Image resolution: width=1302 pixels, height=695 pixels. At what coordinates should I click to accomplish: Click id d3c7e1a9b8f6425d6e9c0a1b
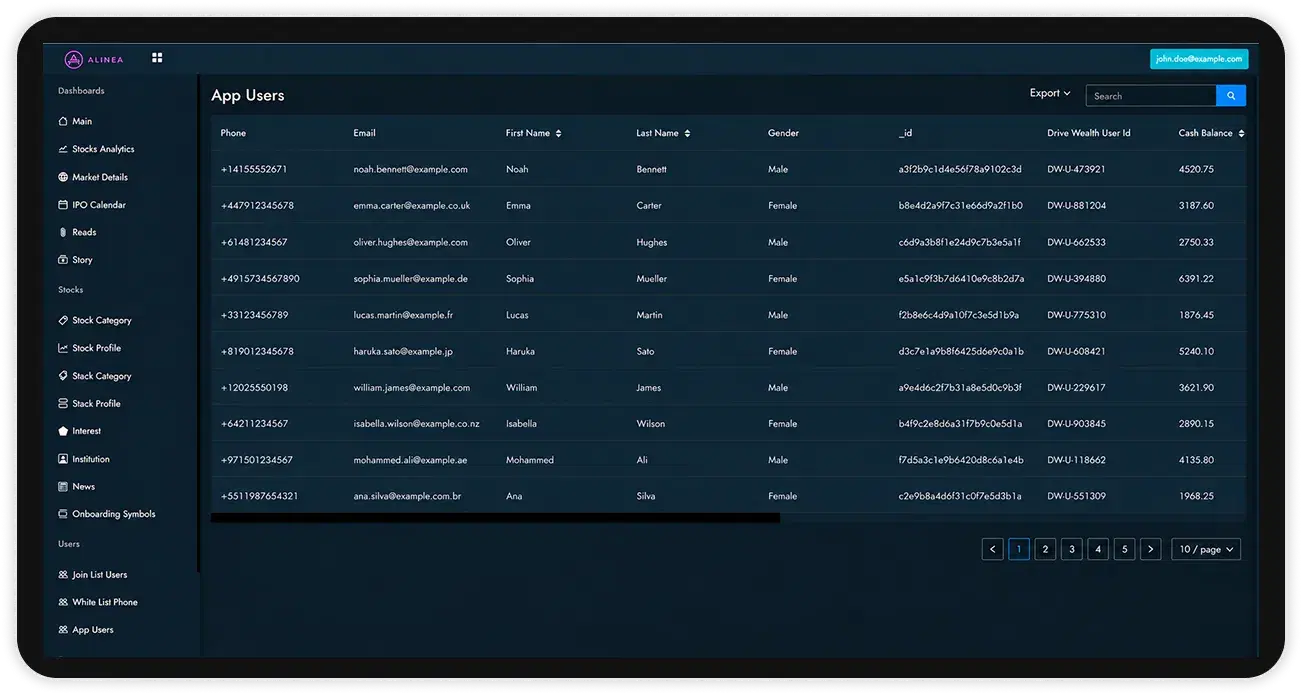961,351
